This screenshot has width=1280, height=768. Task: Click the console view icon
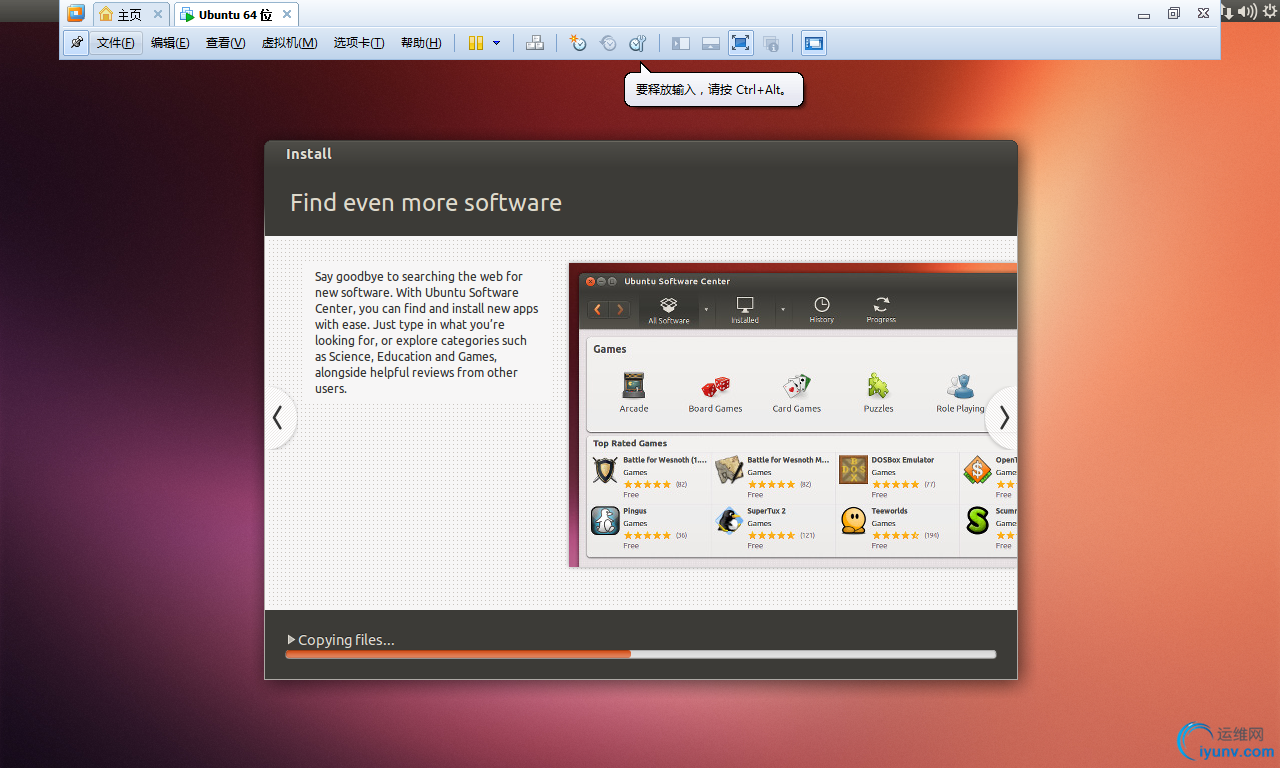point(814,43)
